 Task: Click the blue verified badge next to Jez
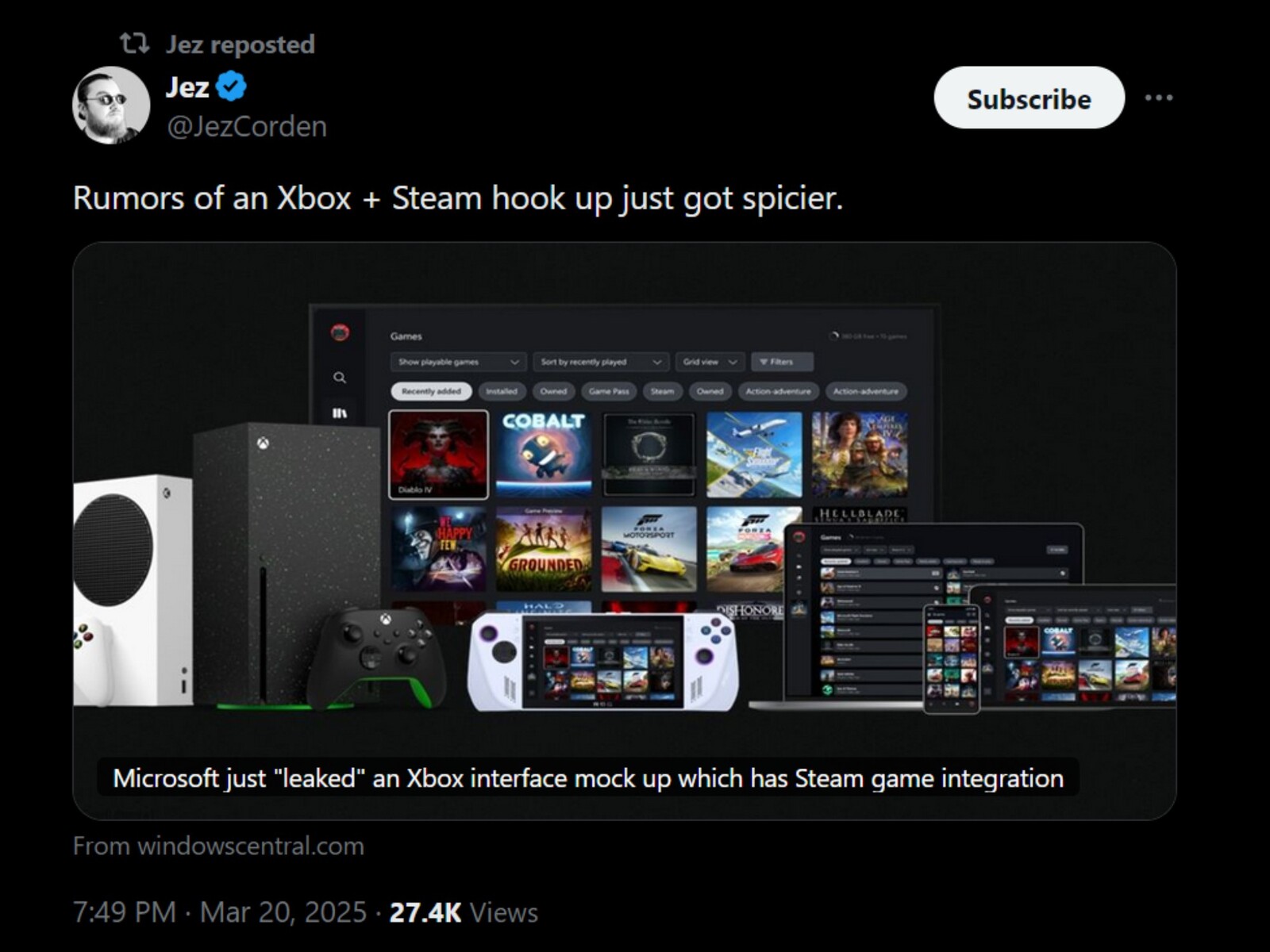pyautogui.click(x=231, y=86)
